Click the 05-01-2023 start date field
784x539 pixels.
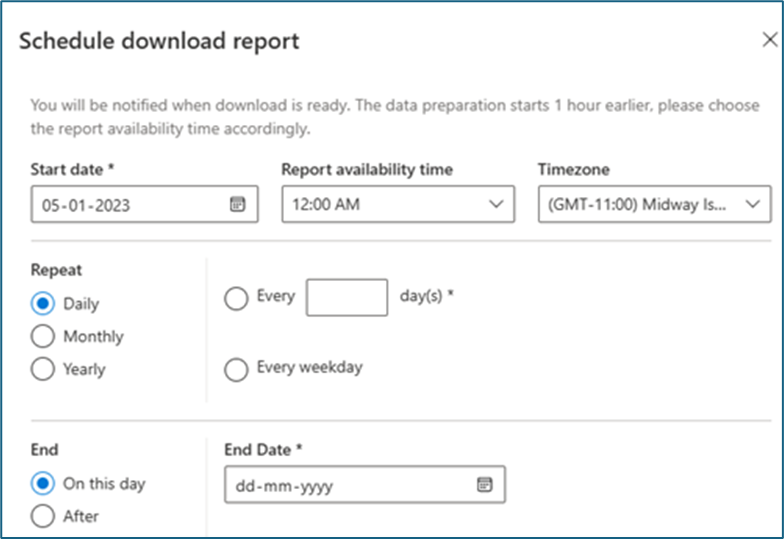pyautogui.click(x=130, y=204)
